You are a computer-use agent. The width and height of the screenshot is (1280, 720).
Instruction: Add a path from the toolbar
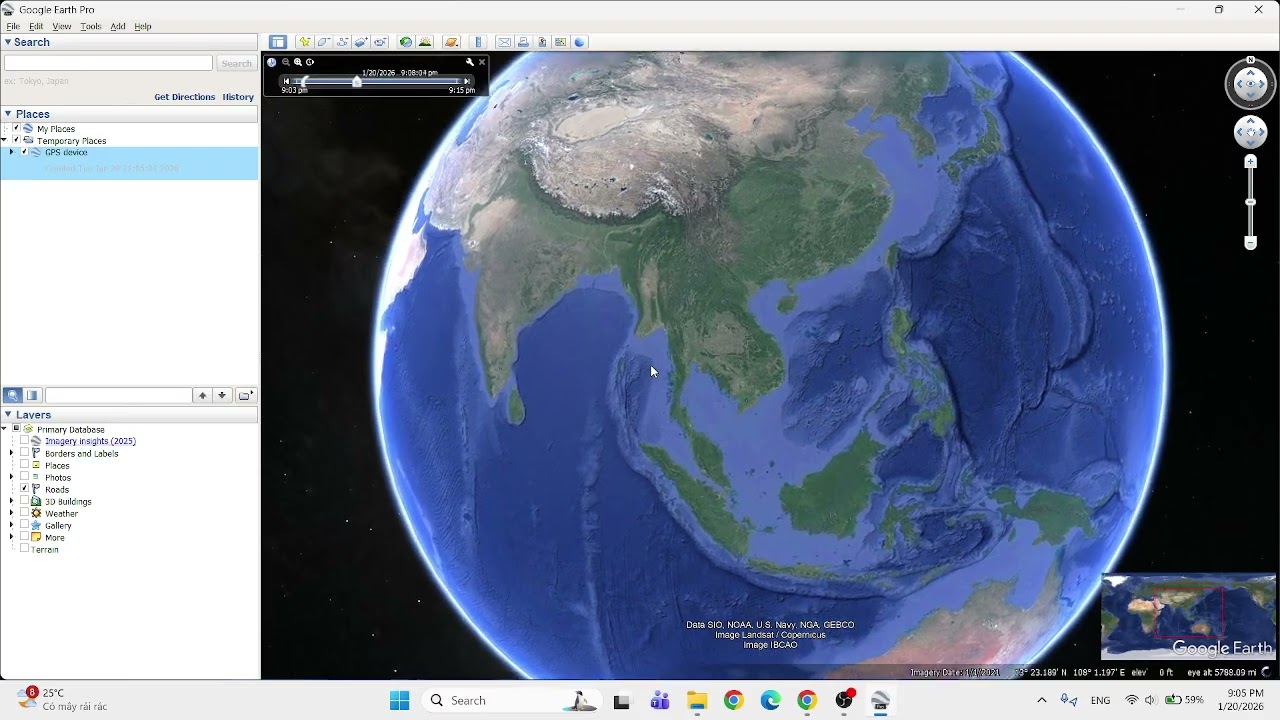343,42
